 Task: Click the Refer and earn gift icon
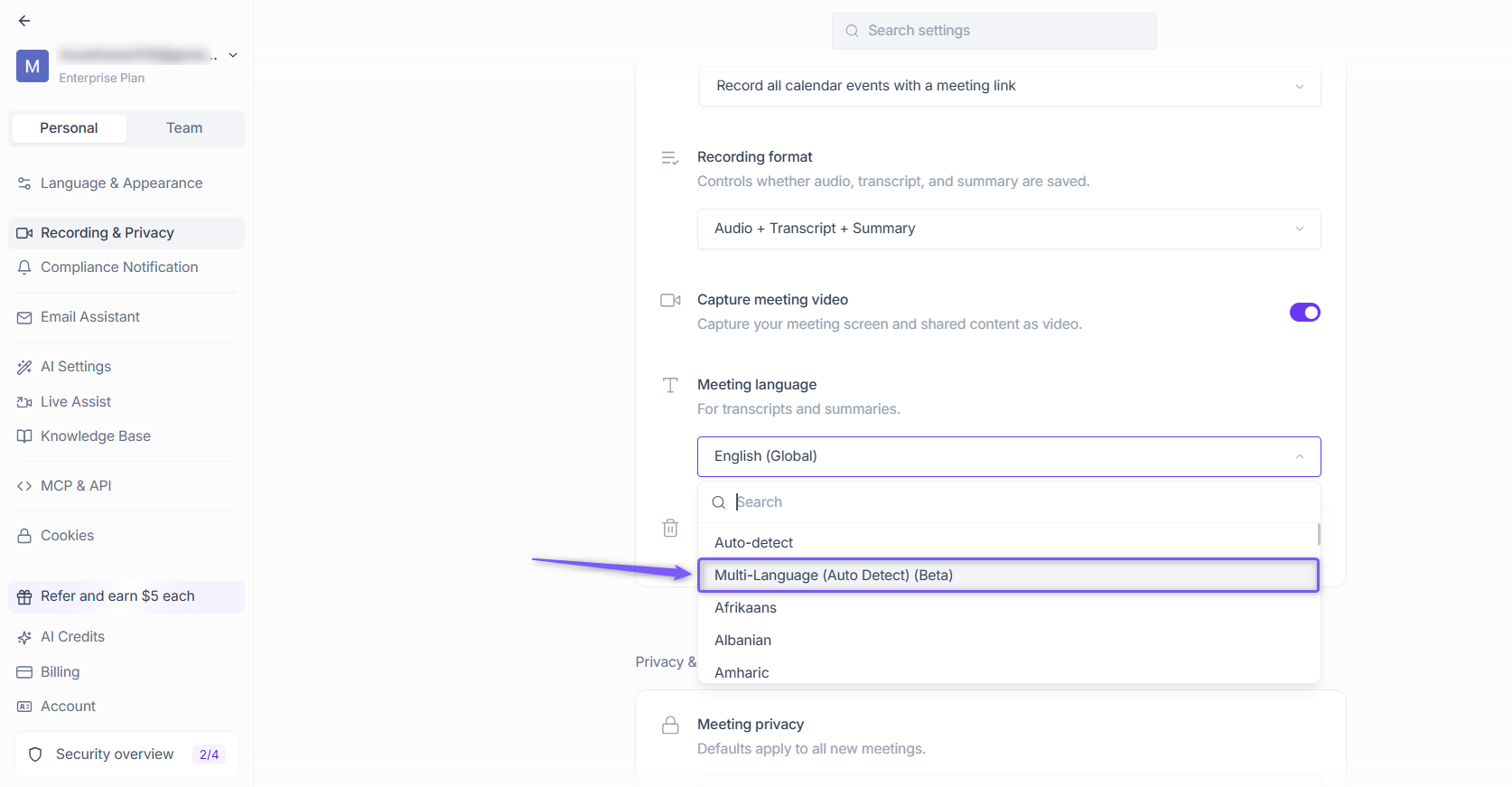[24, 596]
